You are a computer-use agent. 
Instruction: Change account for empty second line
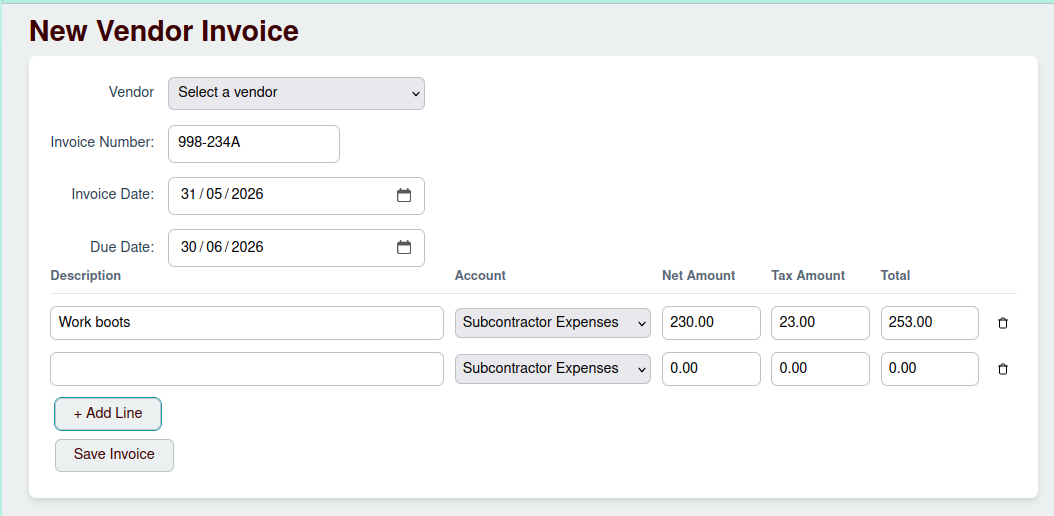tap(553, 369)
